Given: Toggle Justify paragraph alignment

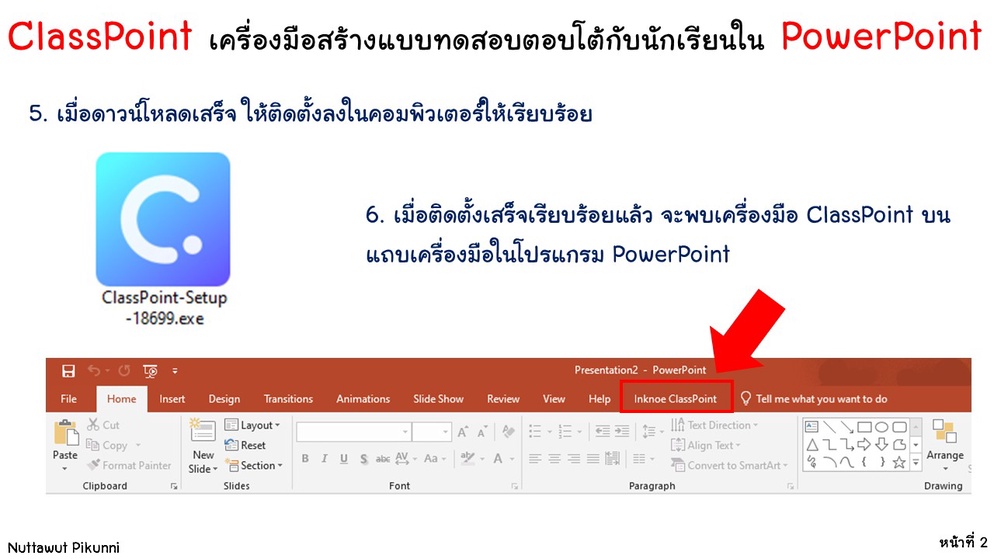Looking at the screenshot, I should [593, 458].
